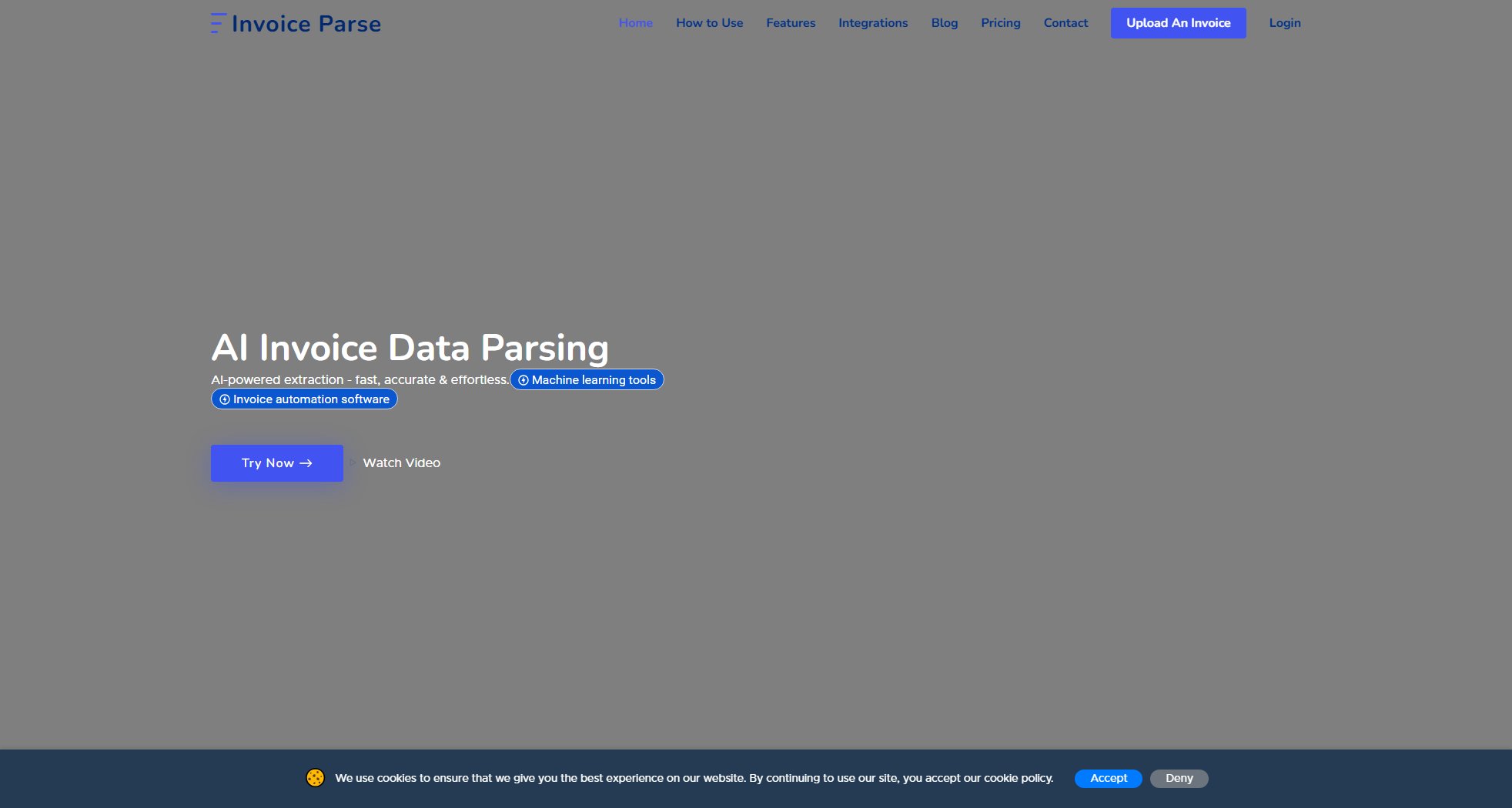The width and height of the screenshot is (1512, 808).
Task: Click the Login link
Action: pos(1284,23)
